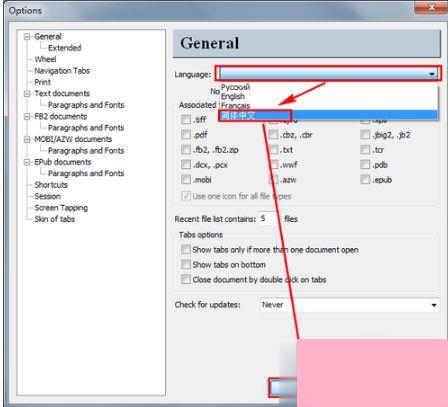Open the Print settings page
The image size is (448, 407).
coord(43,82)
